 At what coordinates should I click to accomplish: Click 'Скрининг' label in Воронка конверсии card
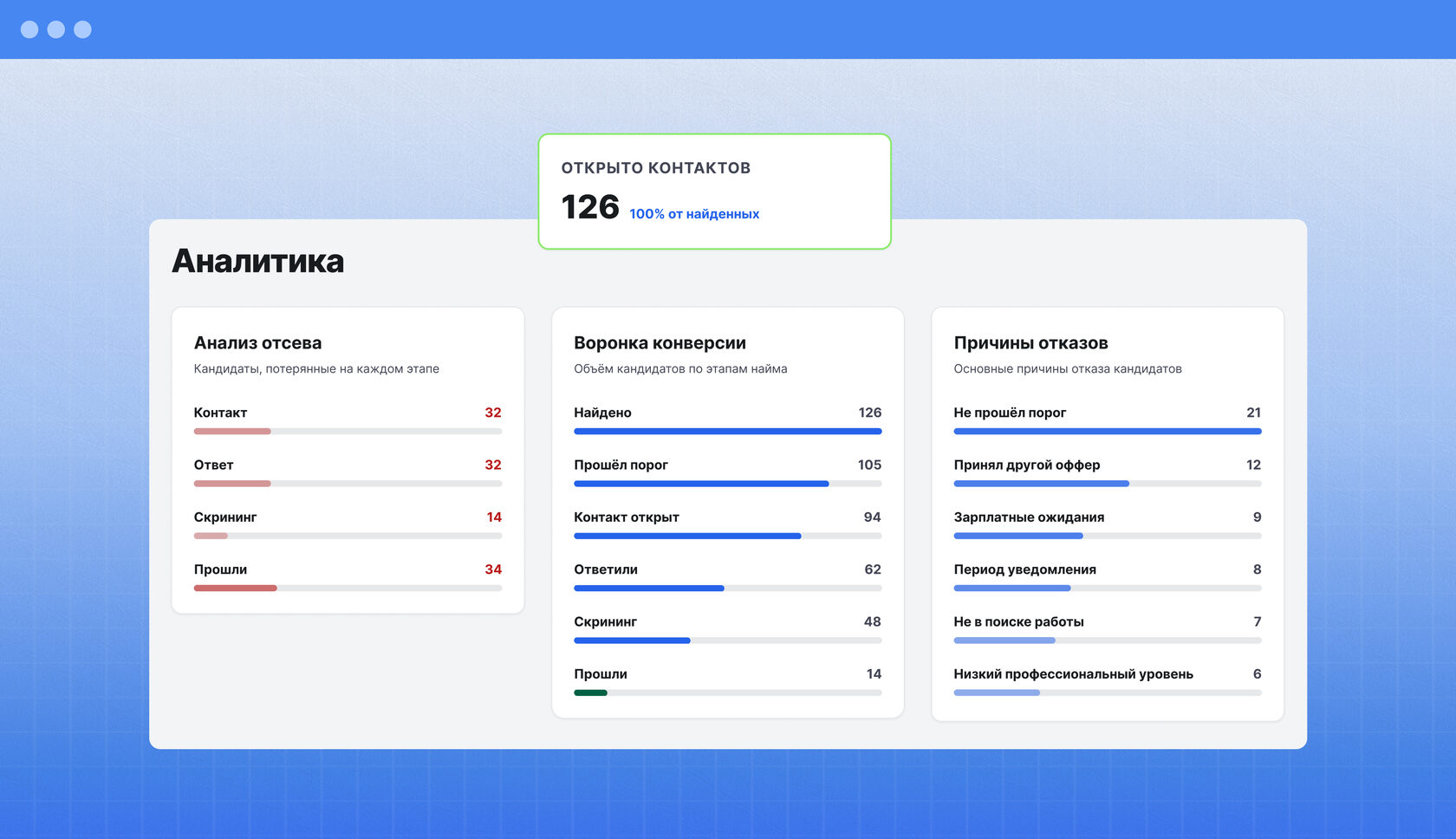coord(605,621)
